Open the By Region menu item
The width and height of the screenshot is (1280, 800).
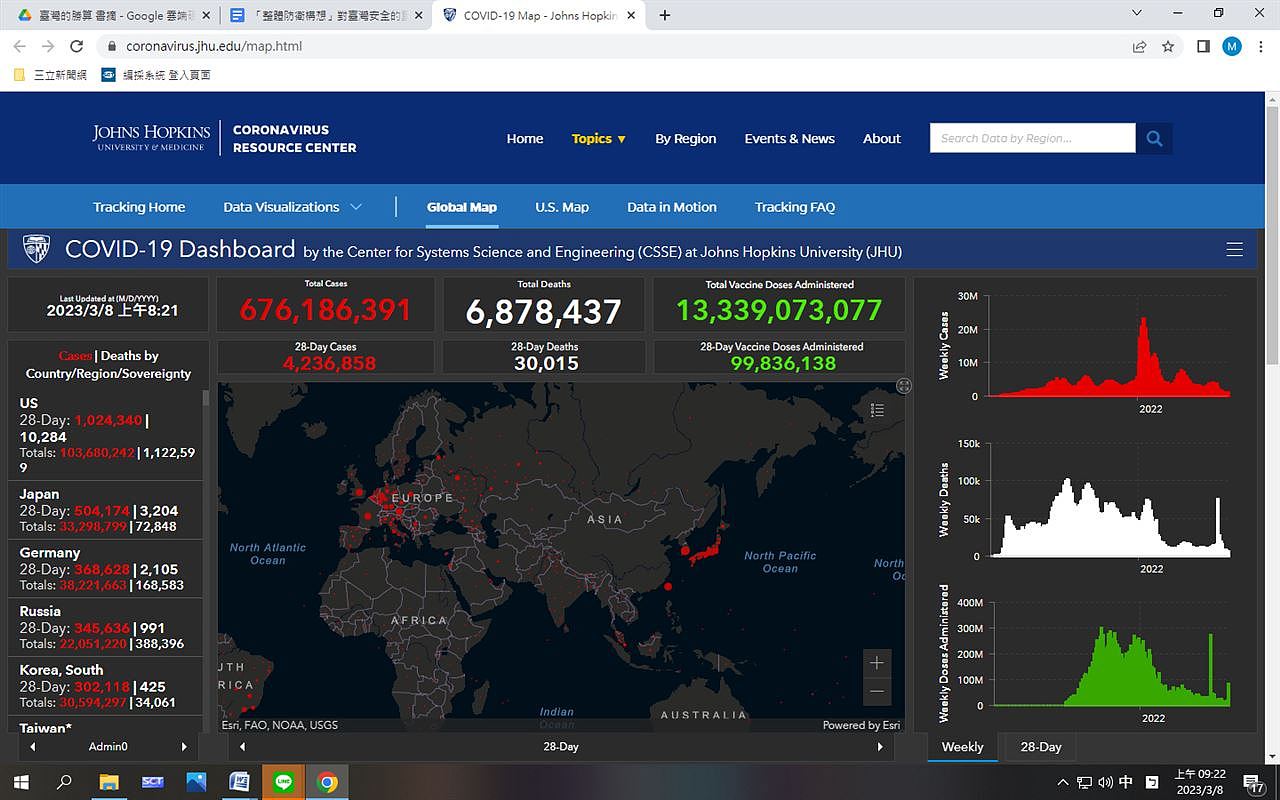click(x=686, y=138)
